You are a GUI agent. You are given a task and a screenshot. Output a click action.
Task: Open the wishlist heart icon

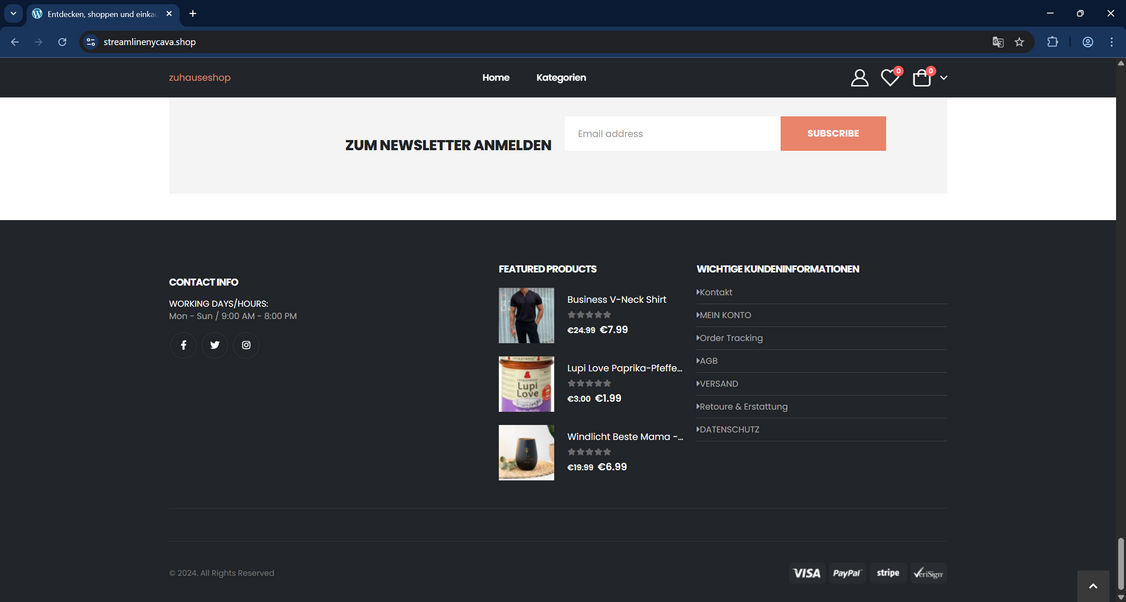click(x=889, y=77)
